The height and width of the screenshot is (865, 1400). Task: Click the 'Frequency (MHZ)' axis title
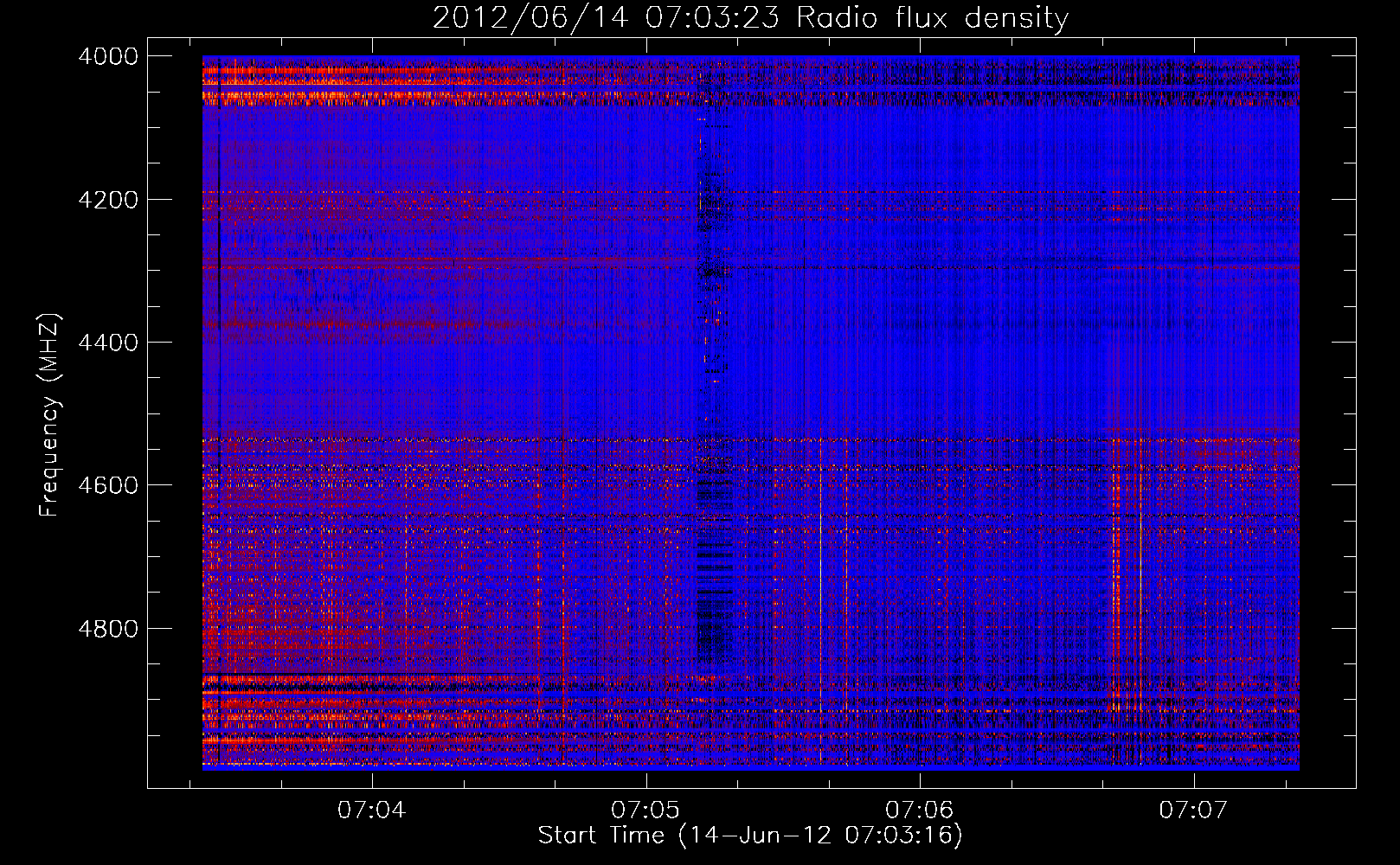[x=49, y=415]
